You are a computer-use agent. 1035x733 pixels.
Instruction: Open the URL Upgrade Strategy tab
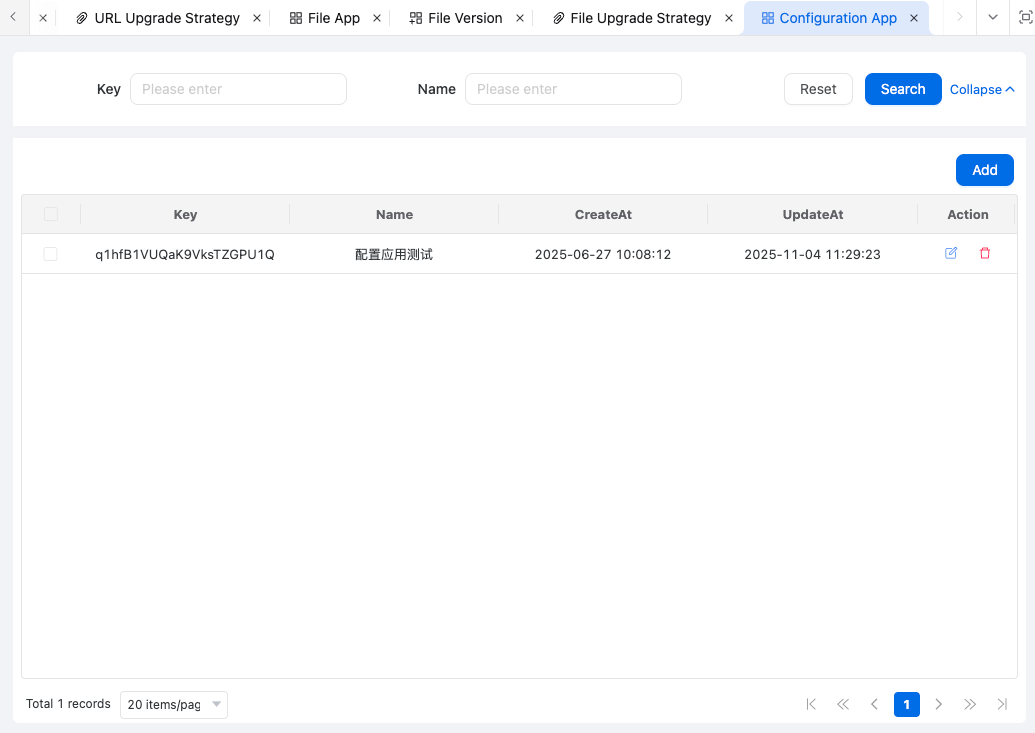[166, 18]
